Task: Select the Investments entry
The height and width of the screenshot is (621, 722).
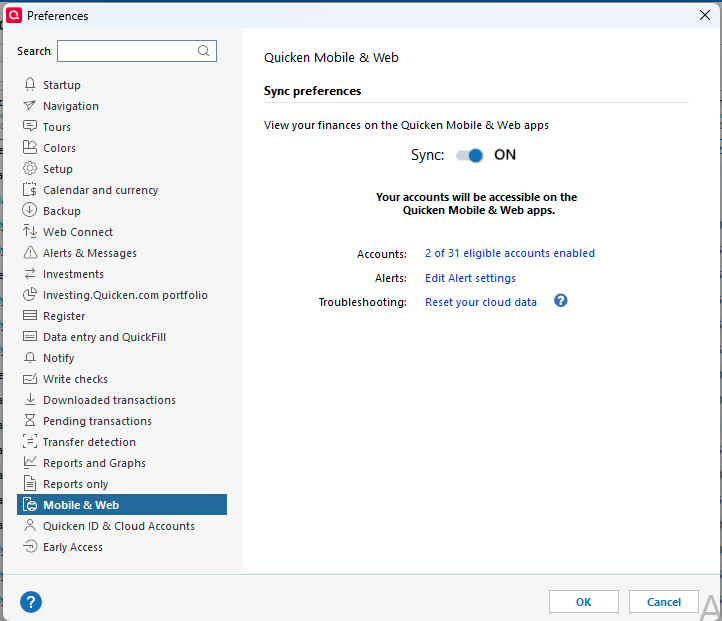Action: tap(73, 274)
